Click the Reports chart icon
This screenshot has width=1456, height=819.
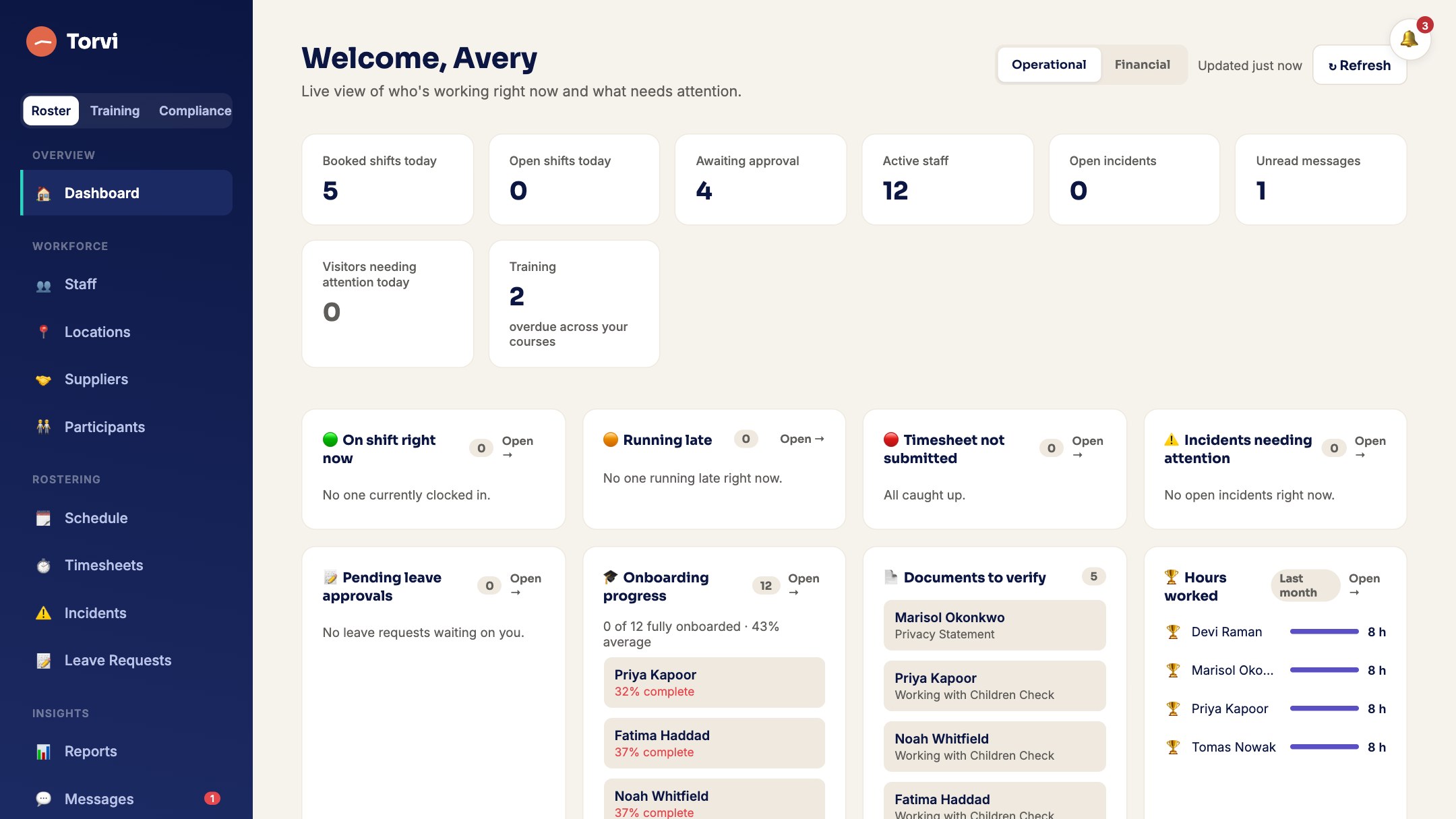[x=43, y=752]
